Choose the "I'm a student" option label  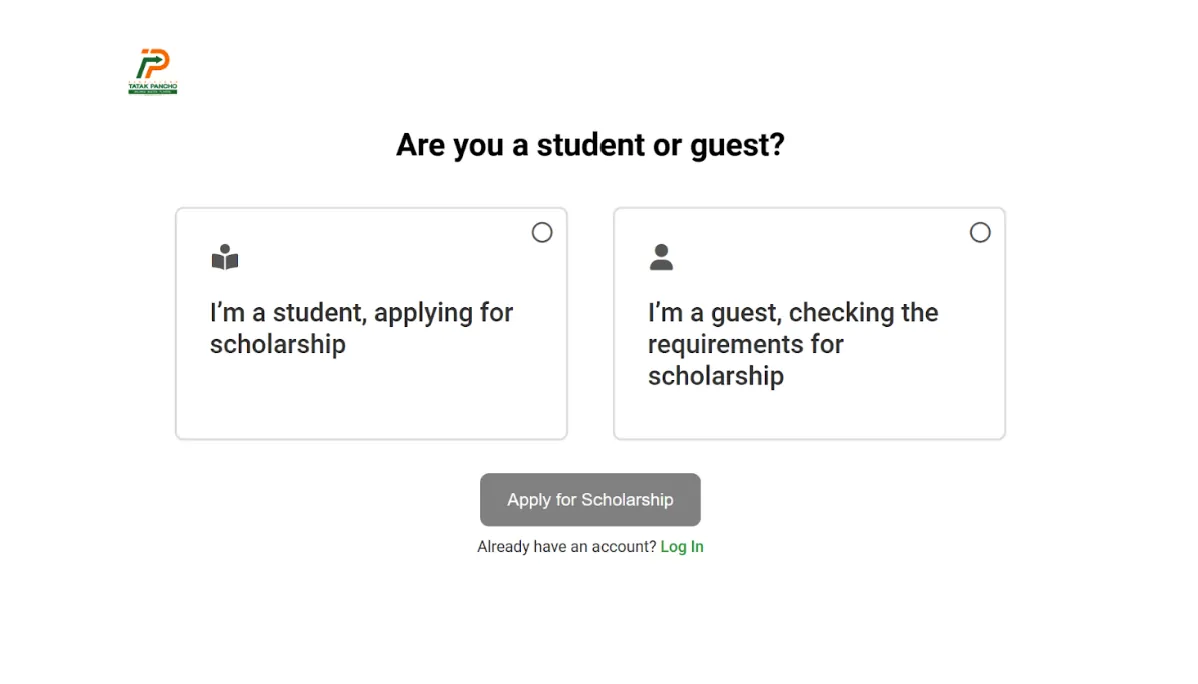361,329
